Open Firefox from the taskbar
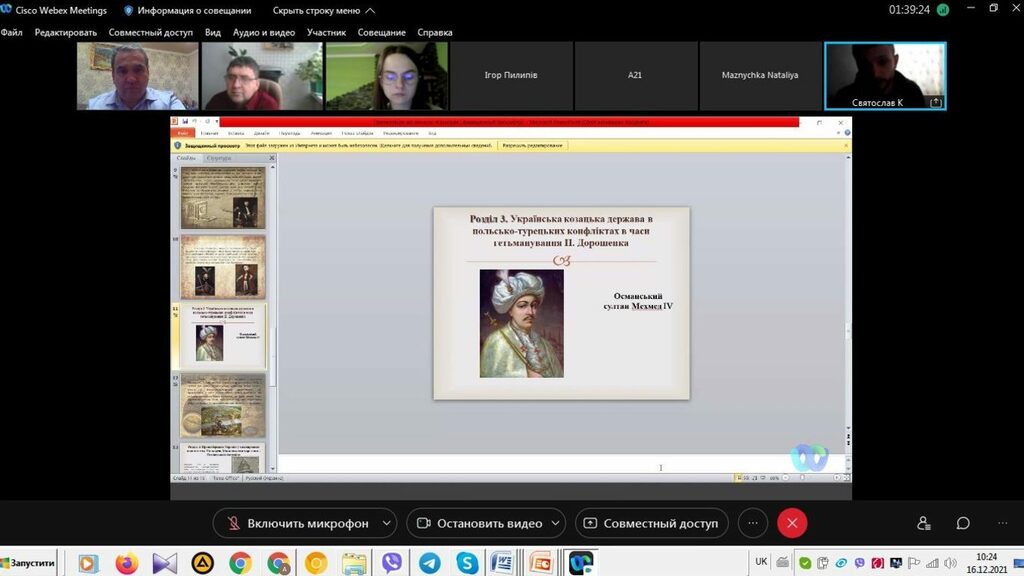The height and width of the screenshot is (576, 1024). click(127, 563)
